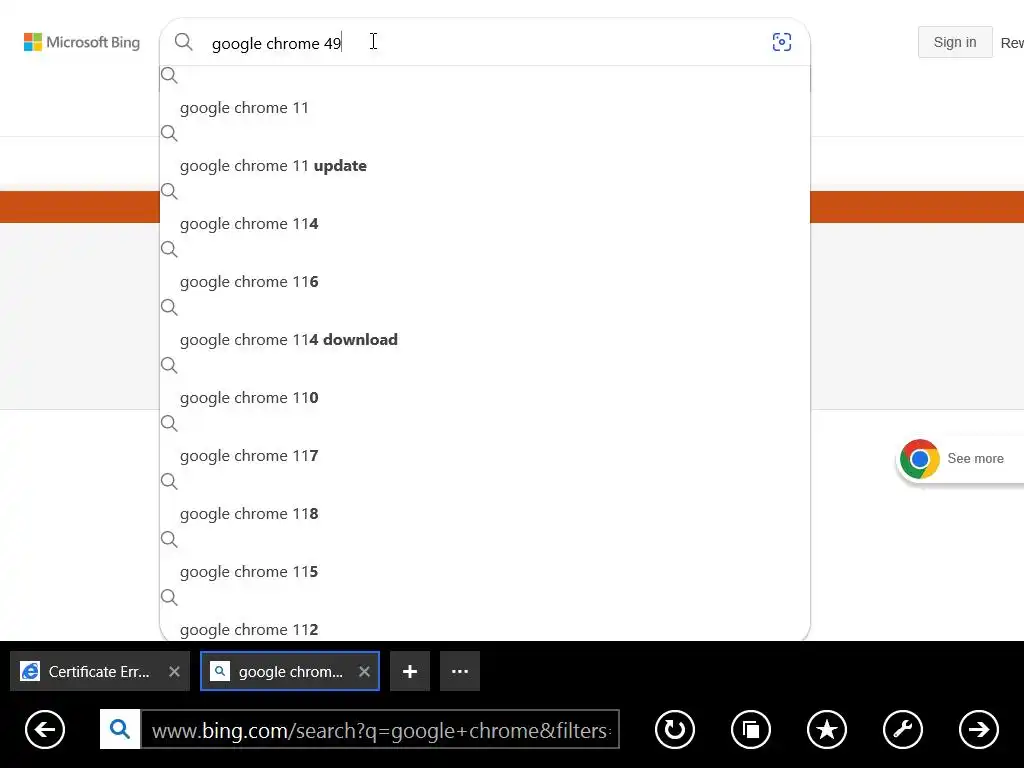
Task: Open visual search camera icon
Action: tap(782, 42)
